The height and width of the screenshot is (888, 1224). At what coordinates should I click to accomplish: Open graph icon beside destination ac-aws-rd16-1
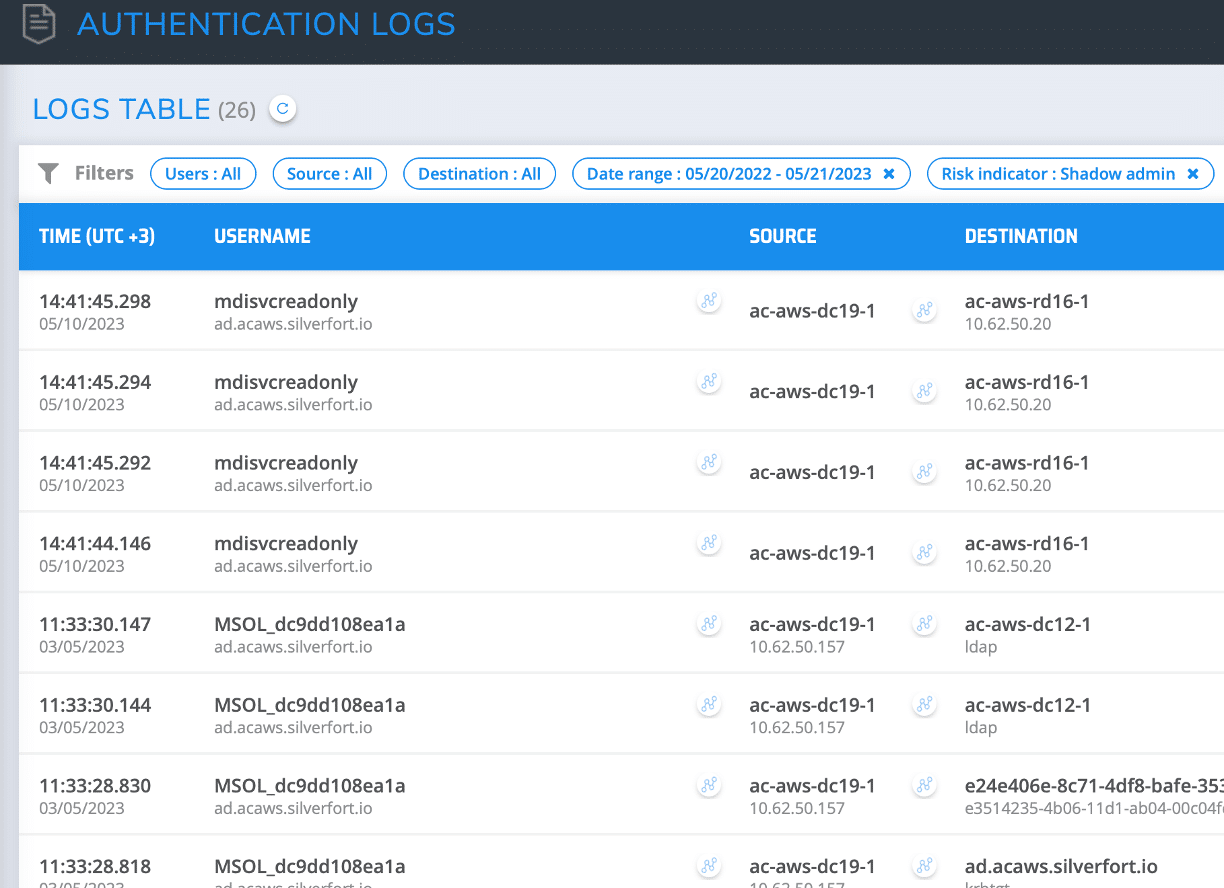924,310
